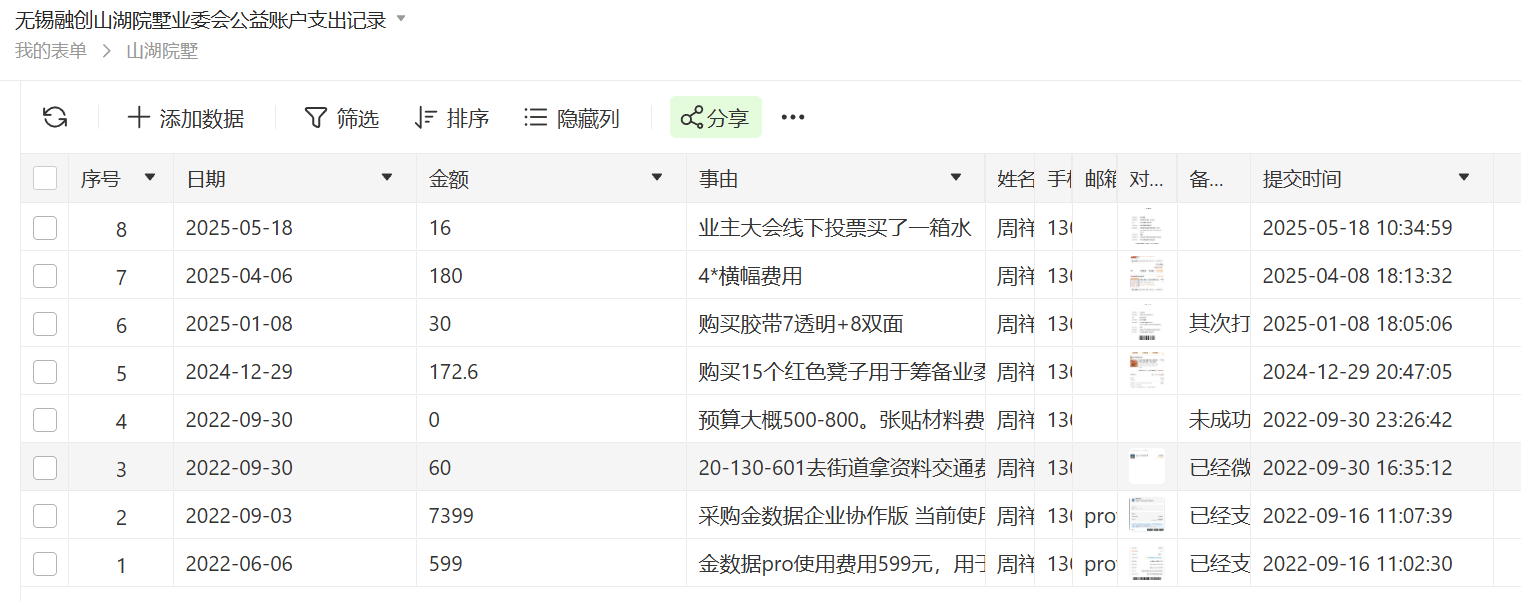Screen dimensions: 1521x601
Task: Go to 我的表单 breadcrumb link
Action: pyautogui.click(x=51, y=51)
